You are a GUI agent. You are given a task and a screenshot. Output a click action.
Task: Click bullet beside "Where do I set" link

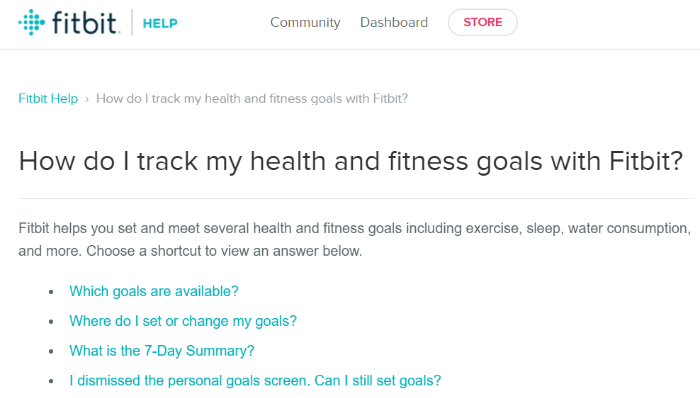click(x=51, y=322)
